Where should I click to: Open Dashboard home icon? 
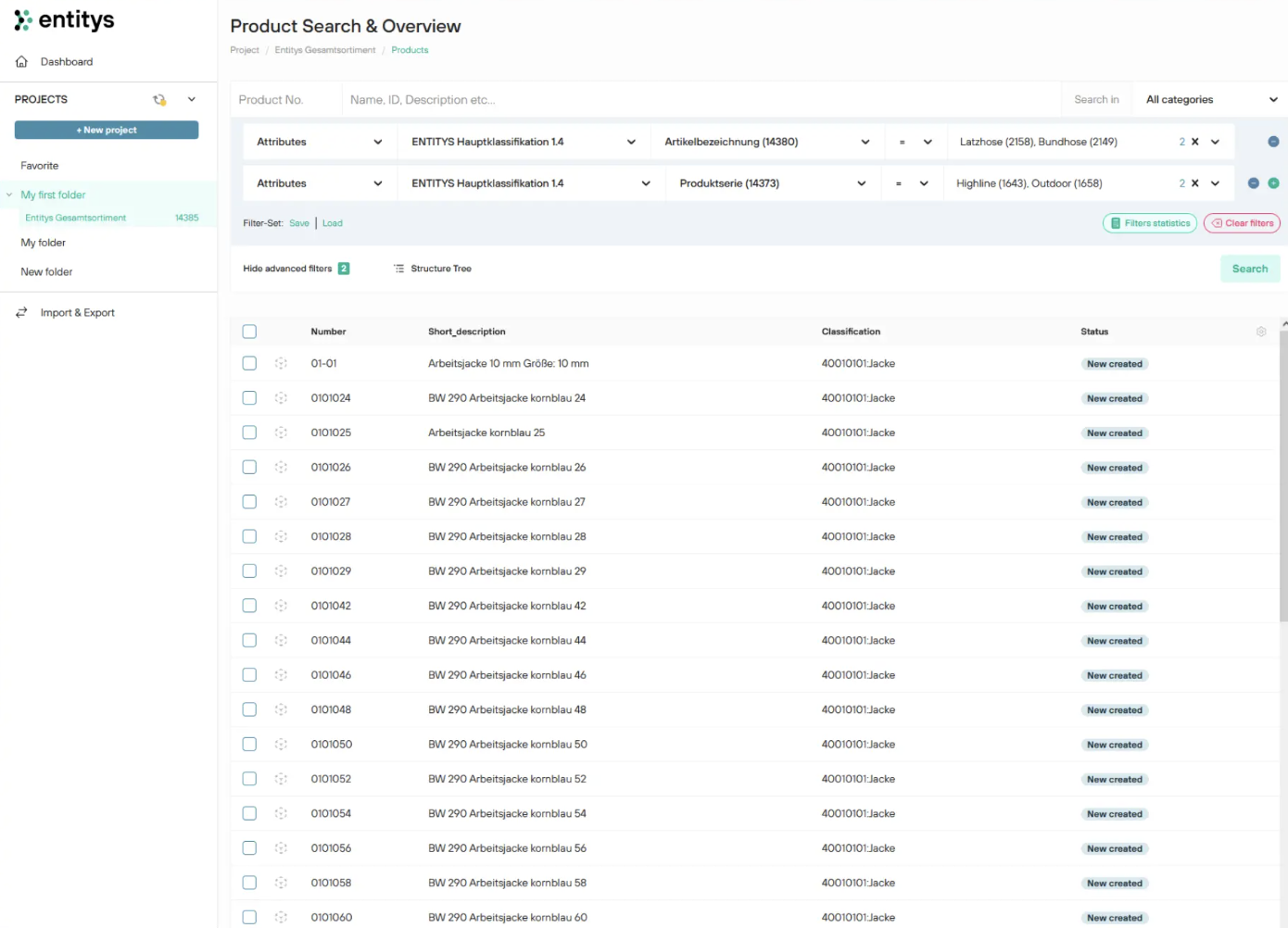tap(21, 62)
